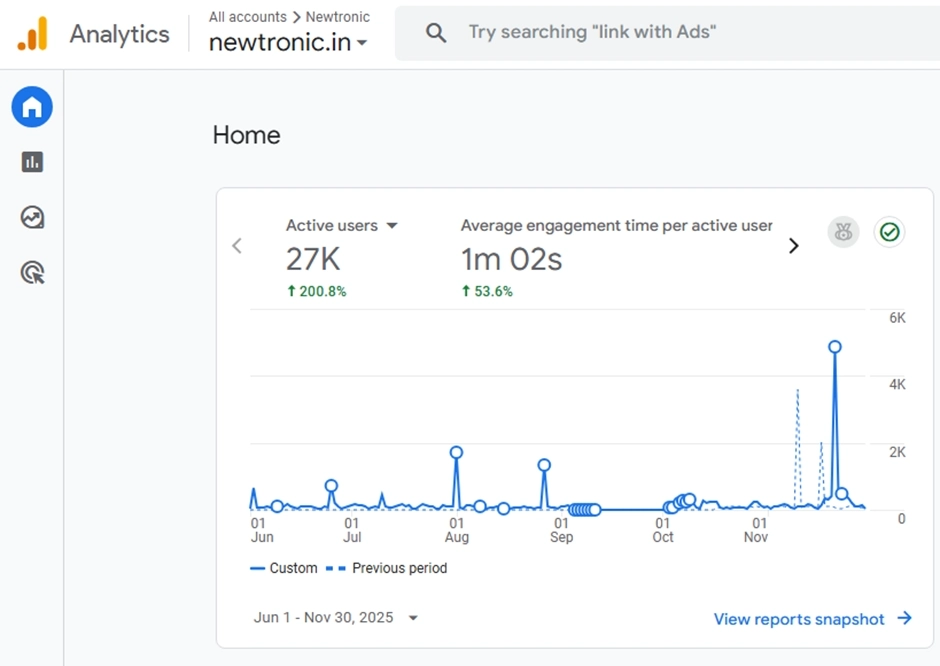Open the newtronic.in property selector

point(288,42)
